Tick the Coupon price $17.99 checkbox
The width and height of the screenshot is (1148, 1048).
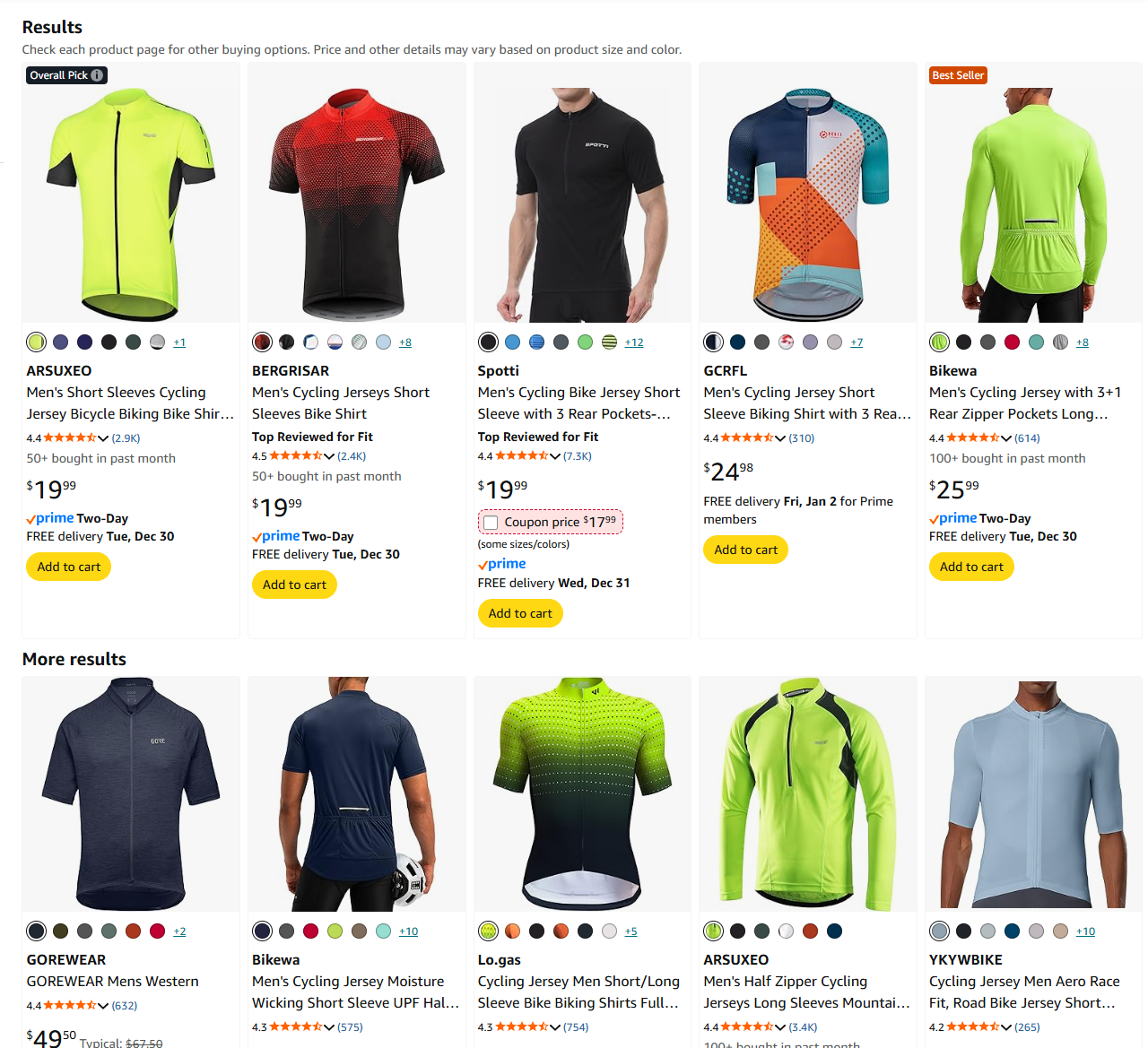click(491, 522)
